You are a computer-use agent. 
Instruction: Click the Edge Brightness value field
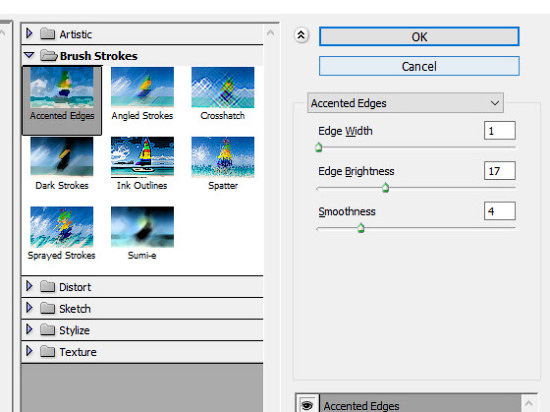click(499, 171)
